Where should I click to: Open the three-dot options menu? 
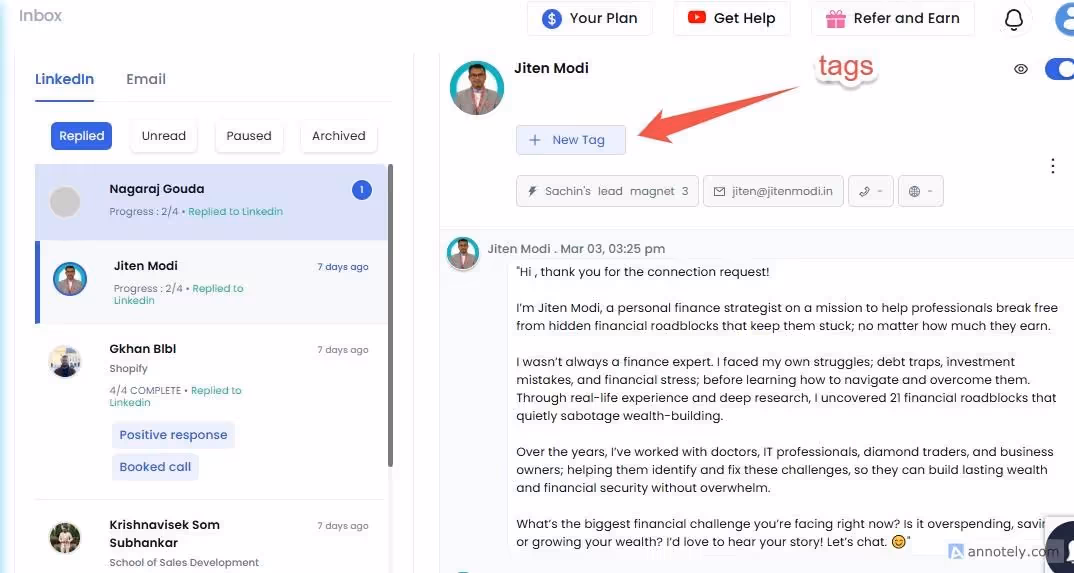tap(1053, 166)
